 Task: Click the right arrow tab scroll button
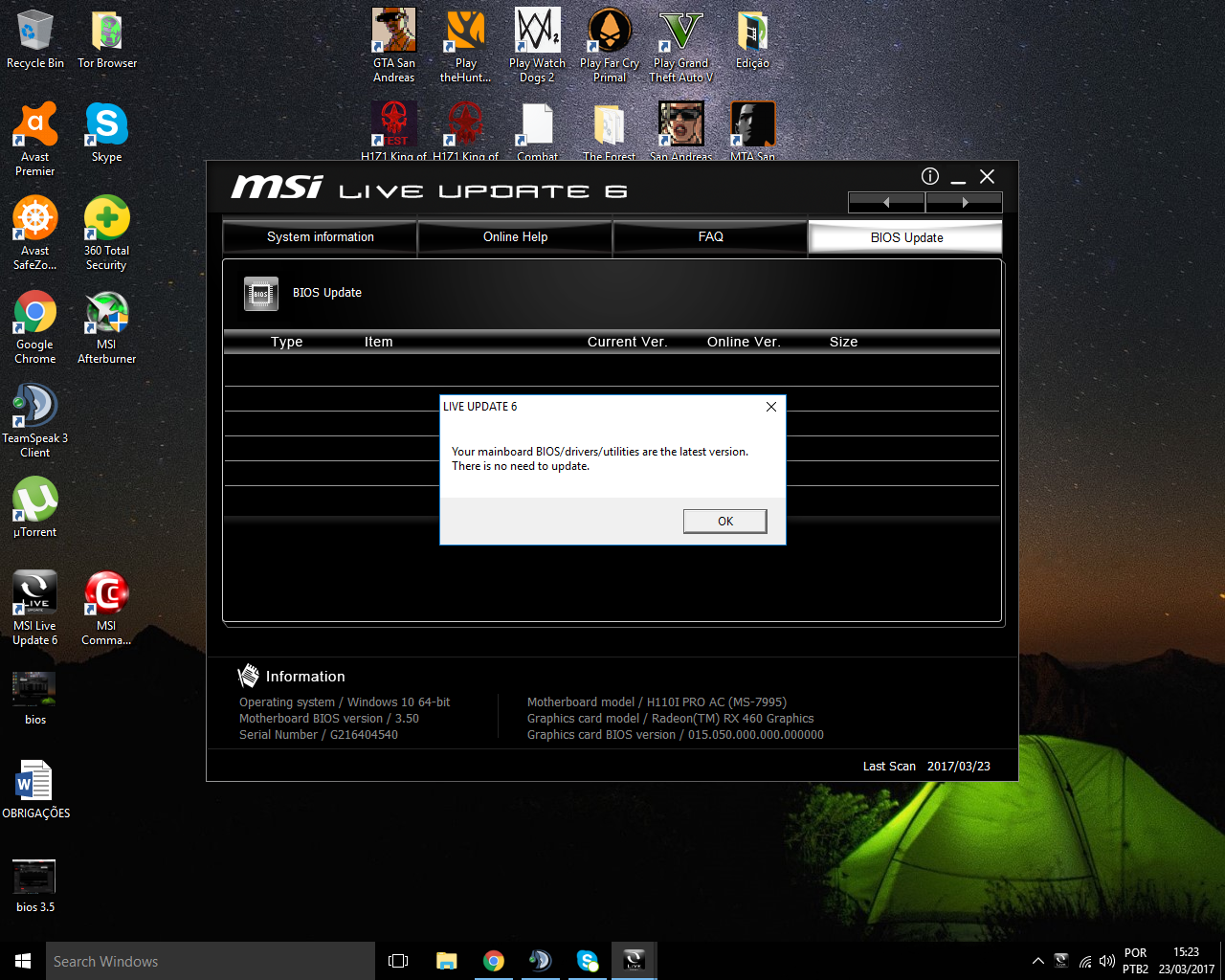coord(965,202)
